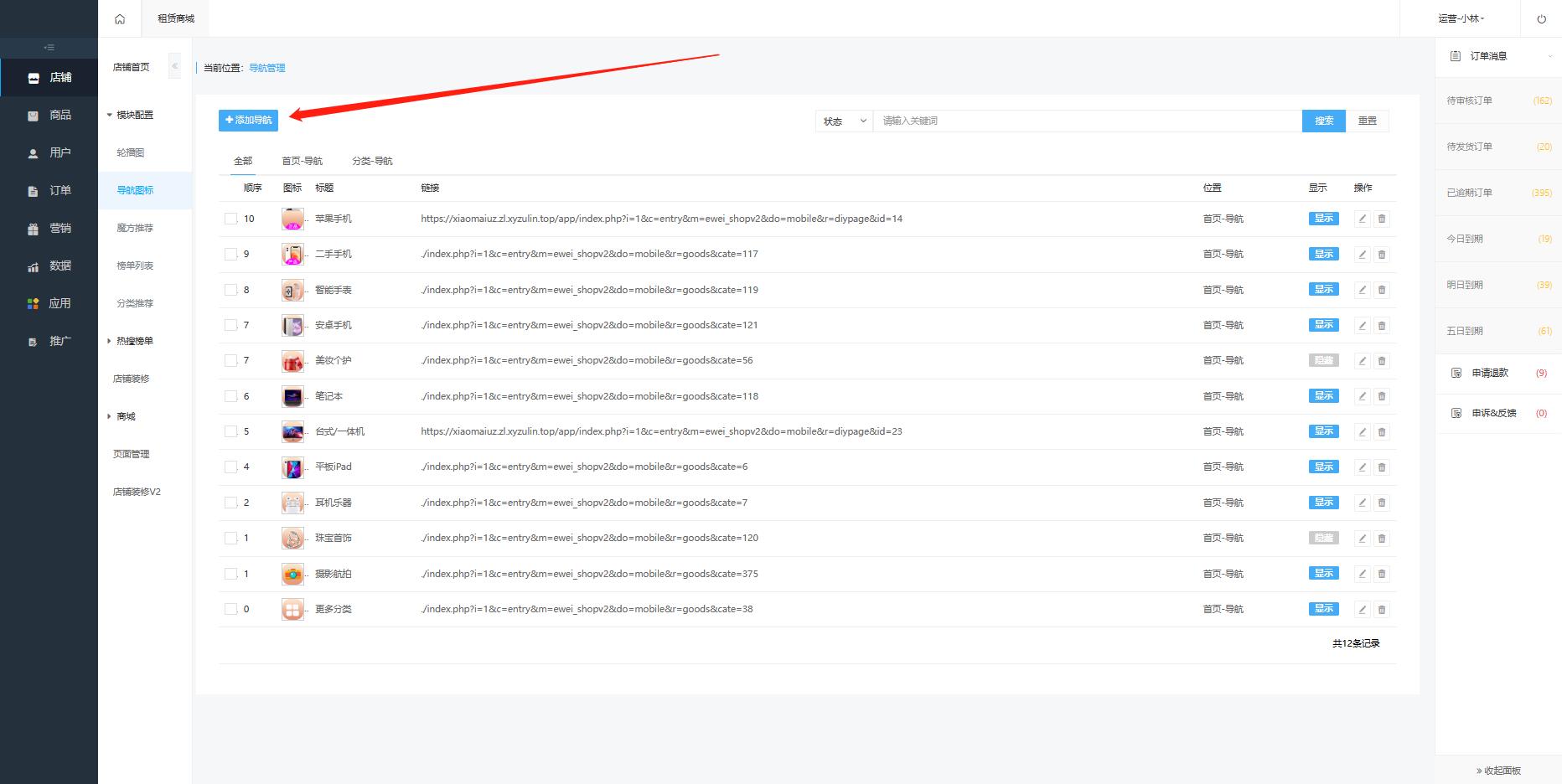Open the 申请退款 entry
Image resolution: width=1562 pixels, height=784 pixels.
pyautogui.click(x=1498, y=373)
